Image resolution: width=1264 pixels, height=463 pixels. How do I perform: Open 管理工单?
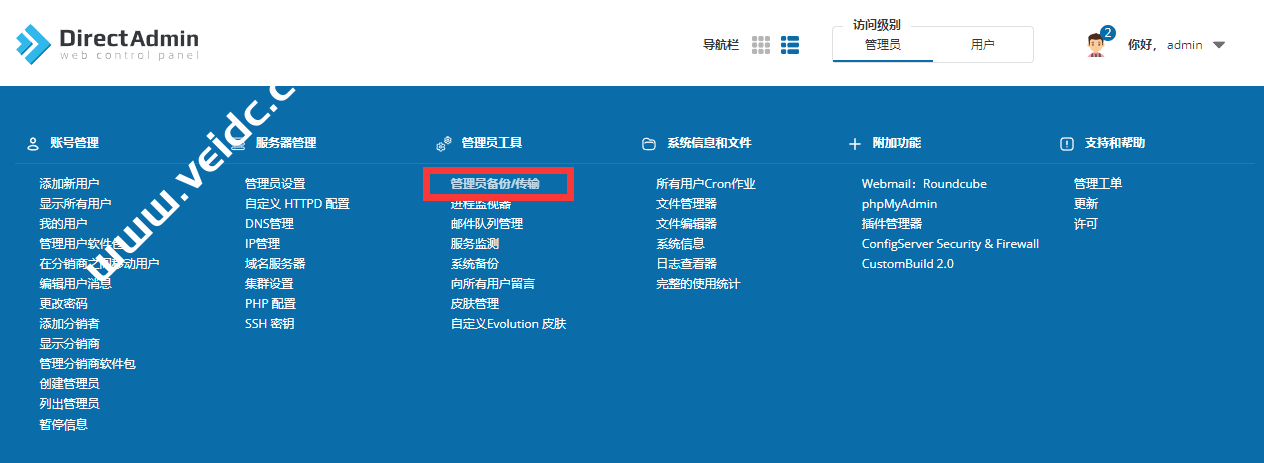(1098, 184)
